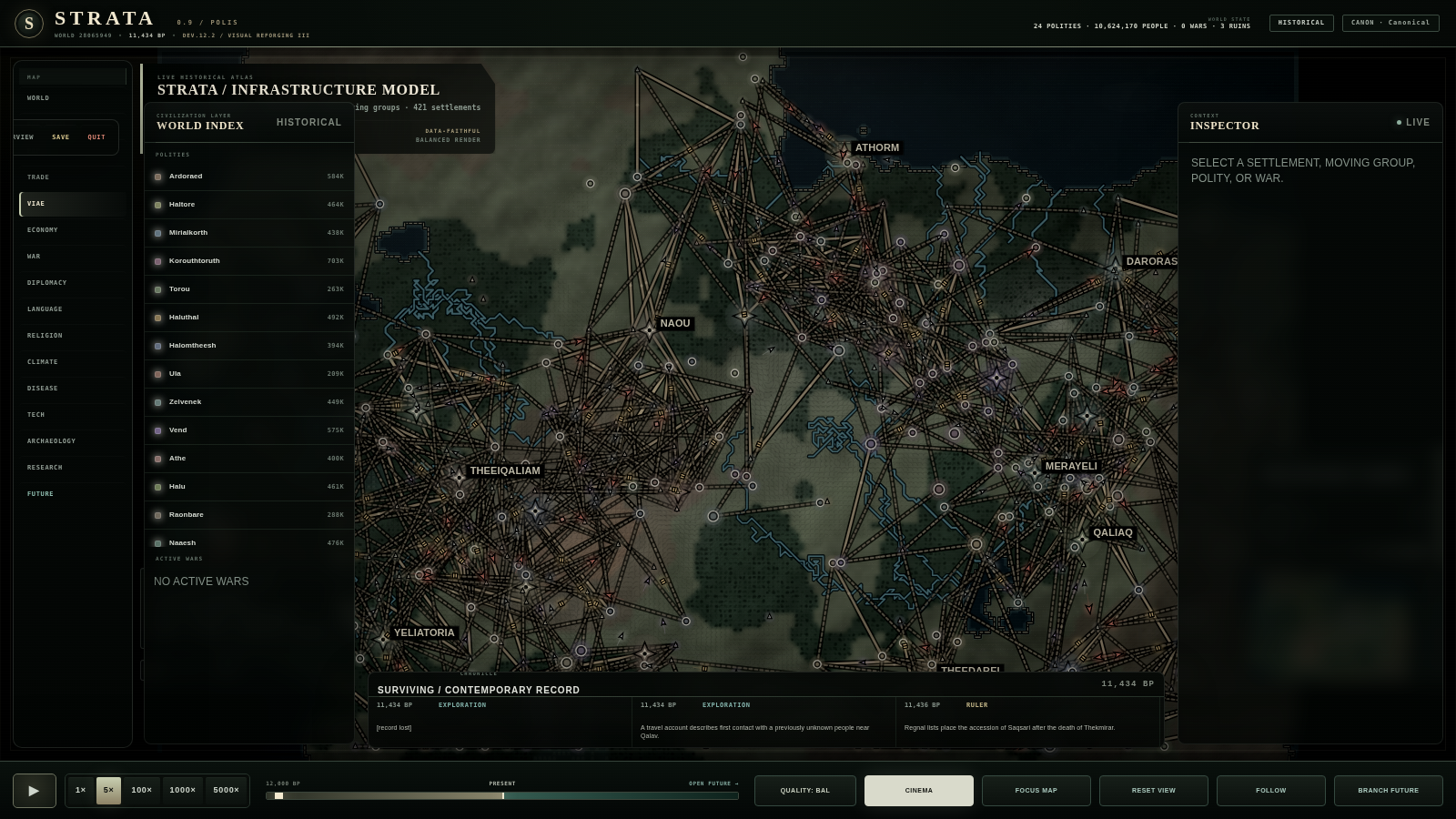Switch world state to Historical

pyautogui.click(x=1301, y=23)
